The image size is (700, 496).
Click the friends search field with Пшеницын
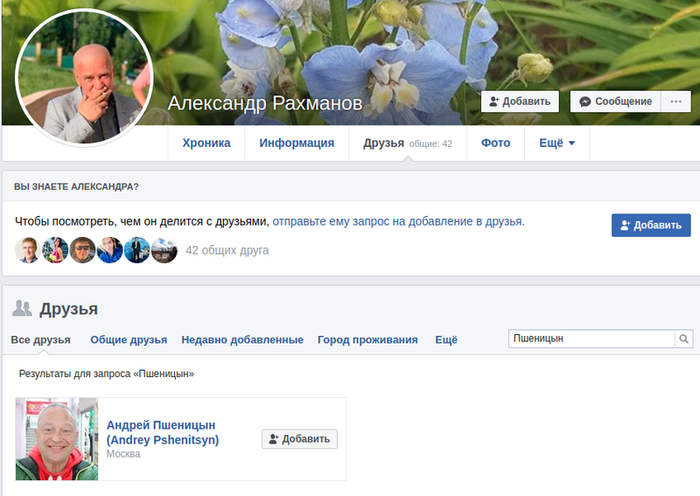[x=592, y=339]
